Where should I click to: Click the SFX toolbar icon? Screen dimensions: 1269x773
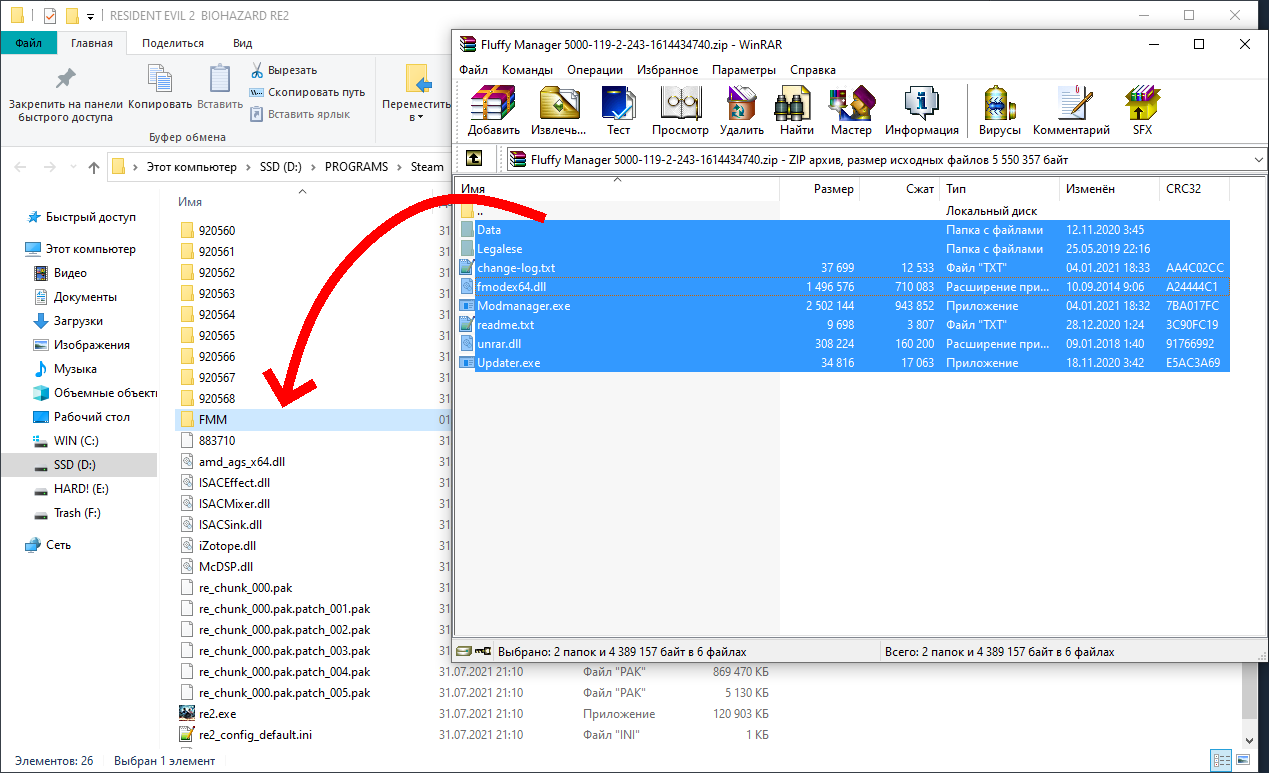coord(1142,110)
